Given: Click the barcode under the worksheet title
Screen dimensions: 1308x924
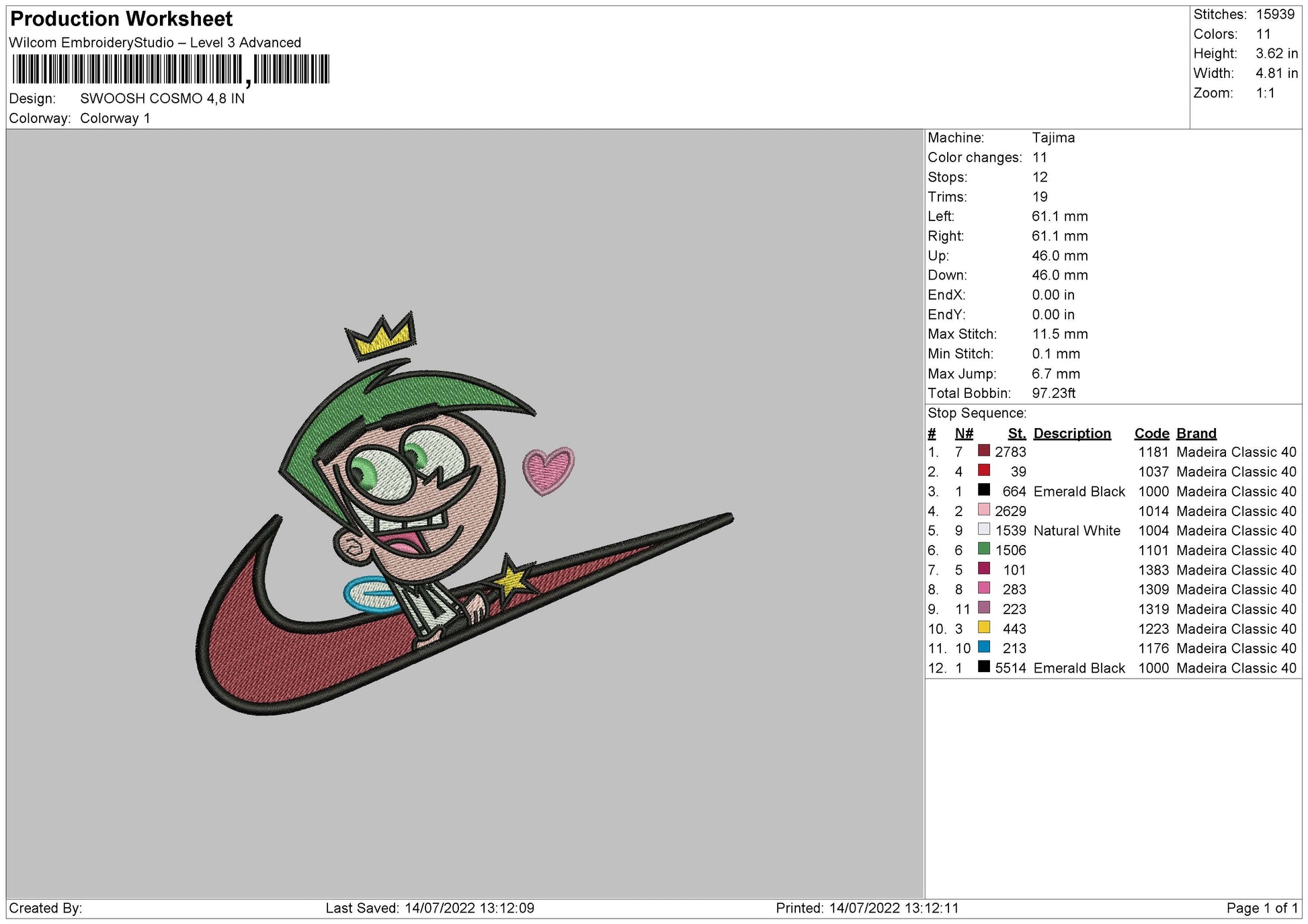Looking at the screenshot, I should click(171, 69).
